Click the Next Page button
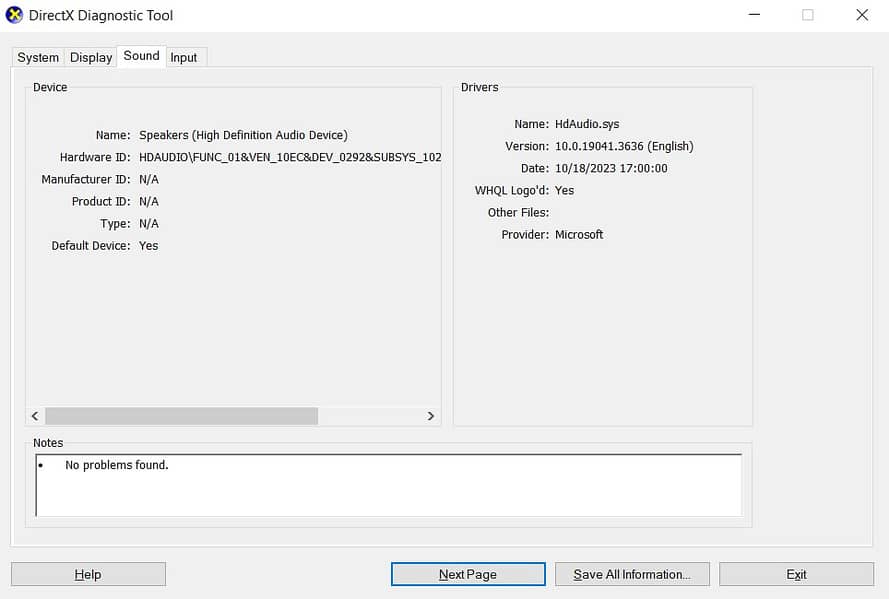This screenshot has width=889, height=599. [x=468, y=574]
